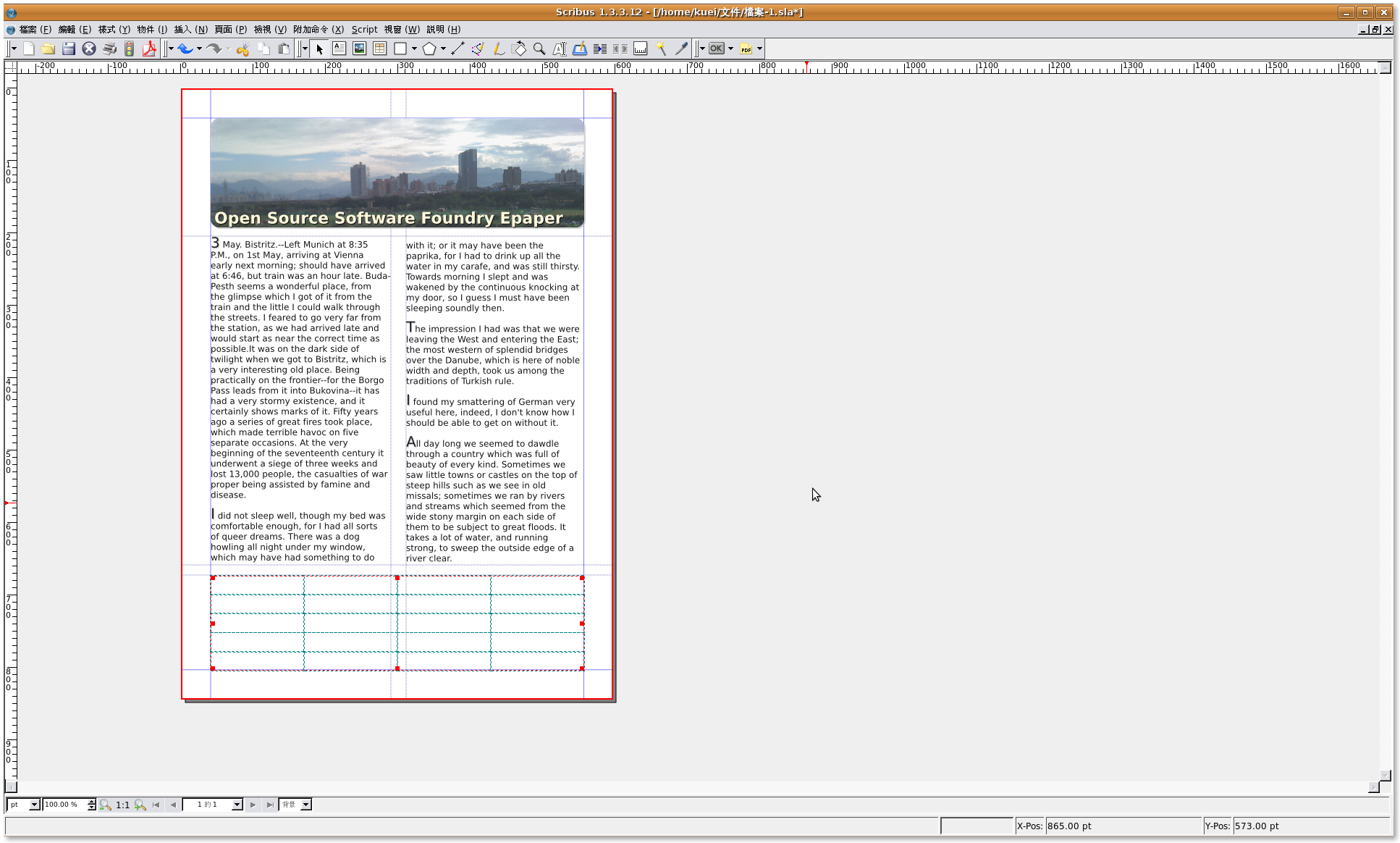Select the Rotate Item tool
1400x843 pixels.
pyautogui.click(x=518, y=49)
